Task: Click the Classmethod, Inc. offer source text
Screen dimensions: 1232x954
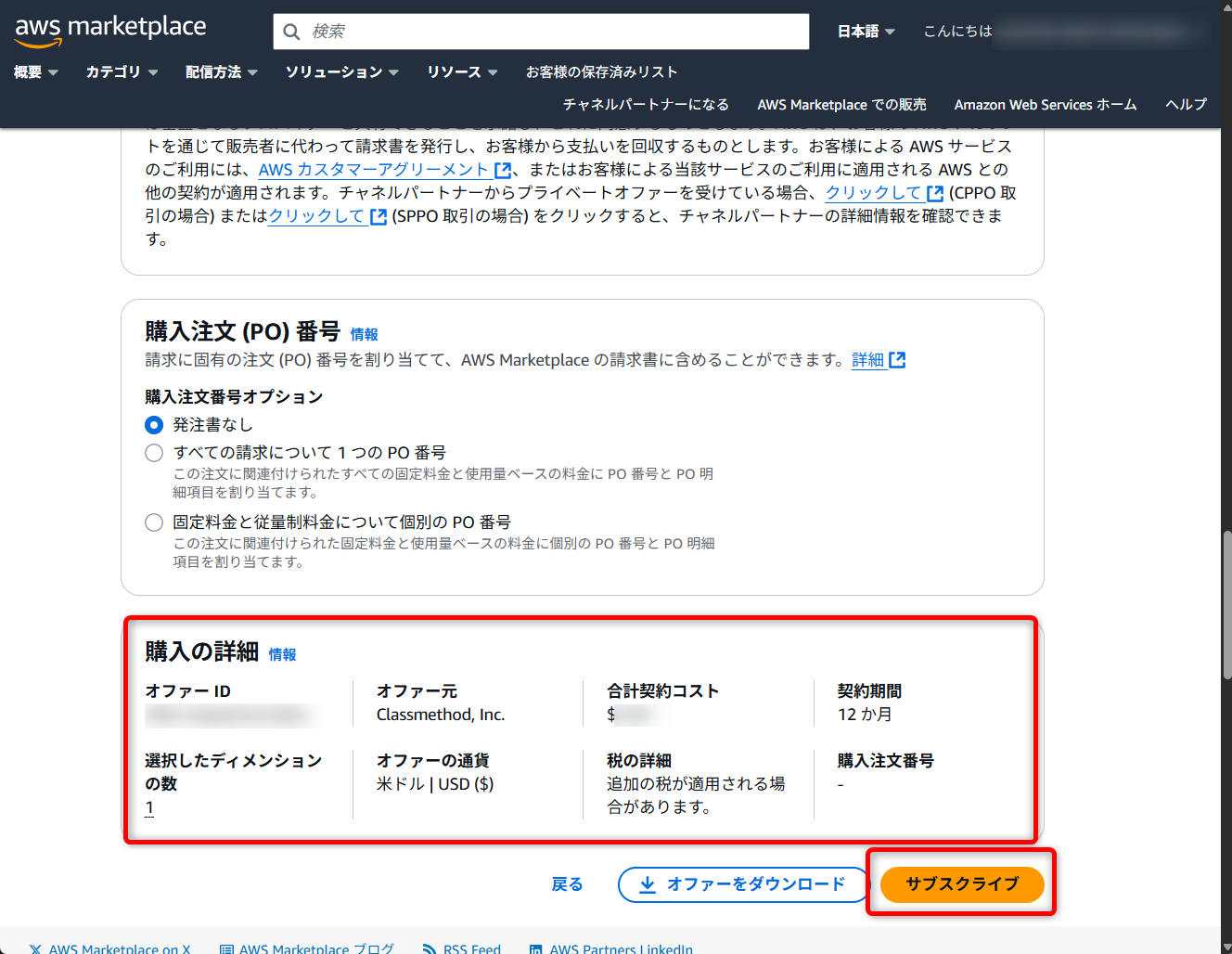Action: (441, 715)
